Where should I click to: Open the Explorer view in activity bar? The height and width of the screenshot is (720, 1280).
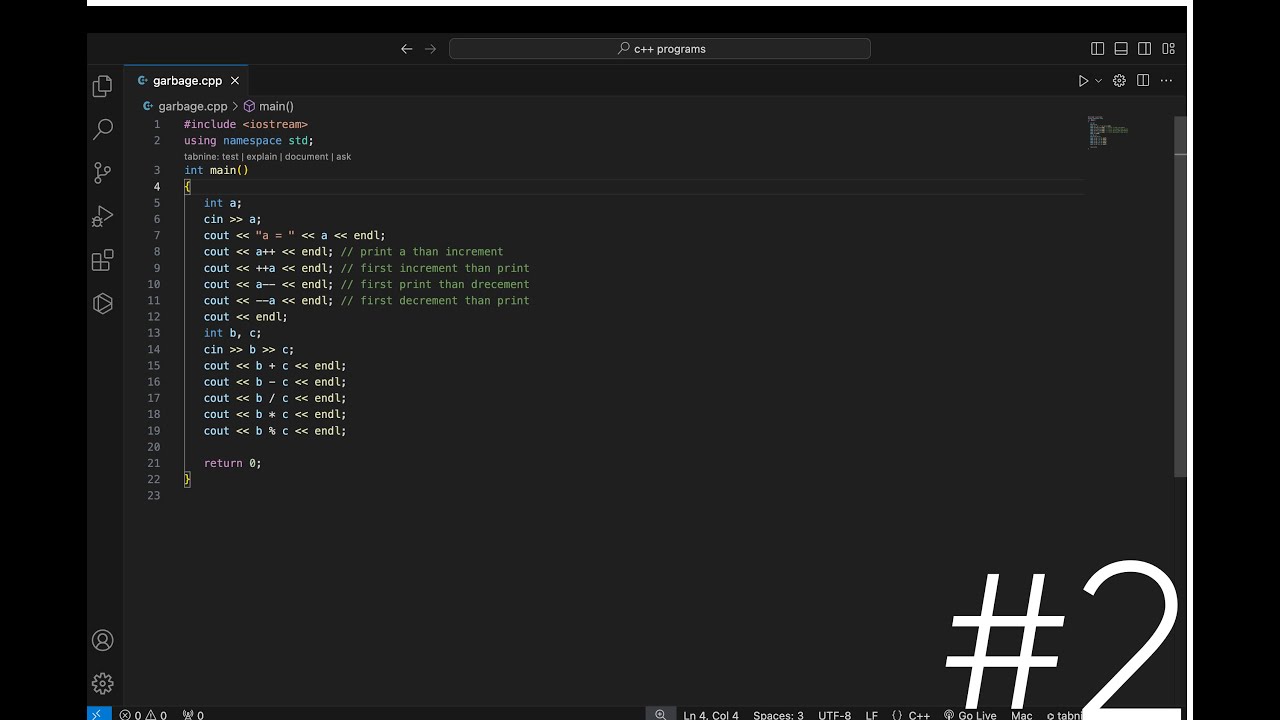(x=102, y=87)
